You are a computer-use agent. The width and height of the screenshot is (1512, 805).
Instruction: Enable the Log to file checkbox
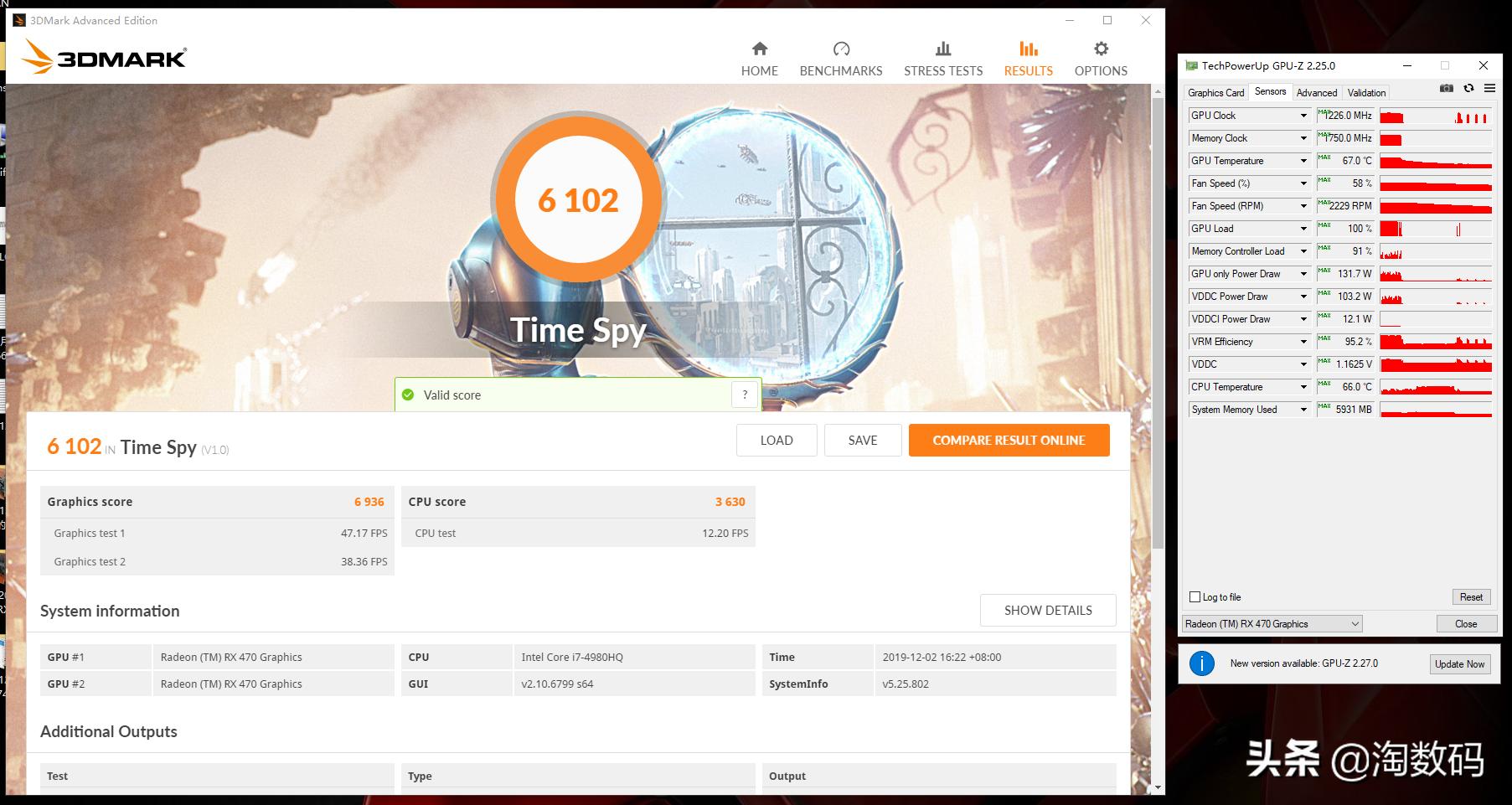pyautogui.click(x=1194, y=596)
